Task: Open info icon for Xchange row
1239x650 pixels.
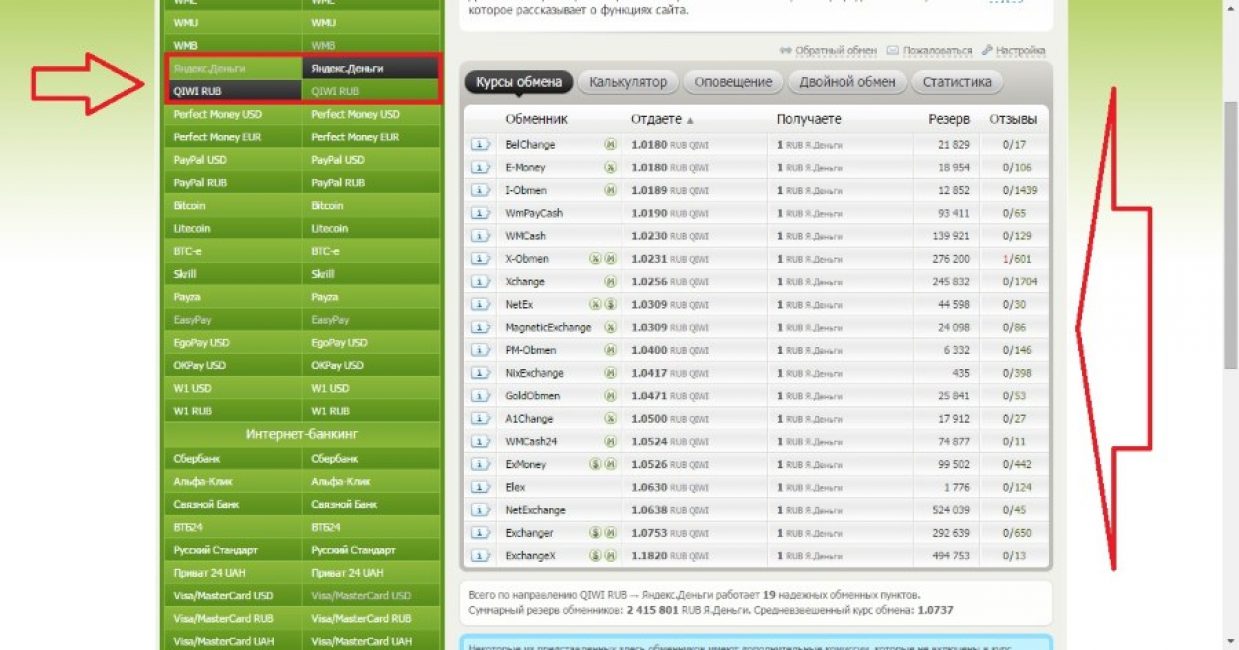Action: 480,282
